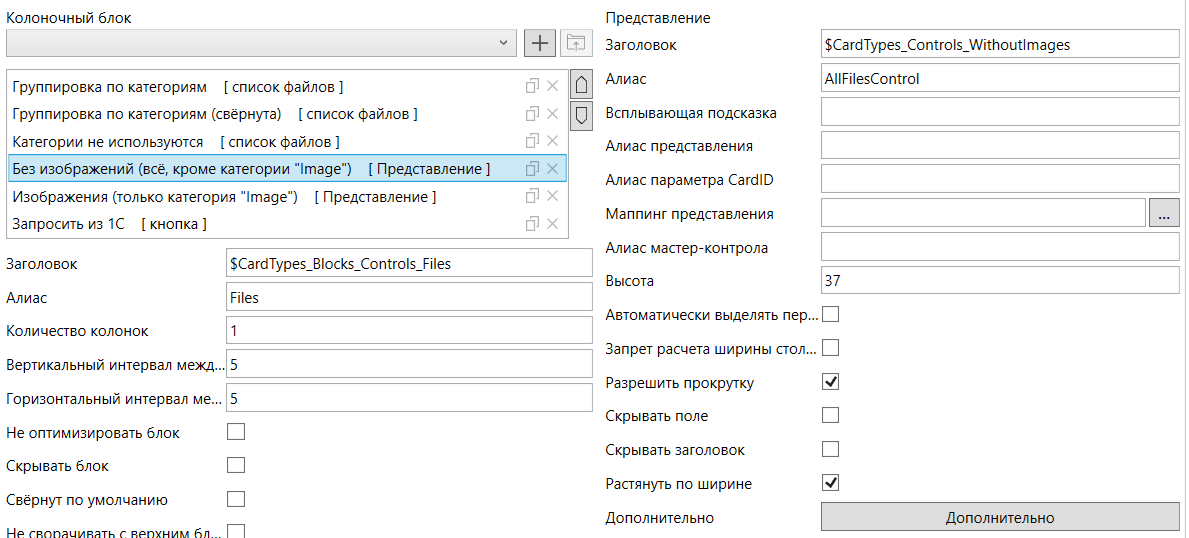
Task: Move selected control up in the list
Action: point(582,83)
